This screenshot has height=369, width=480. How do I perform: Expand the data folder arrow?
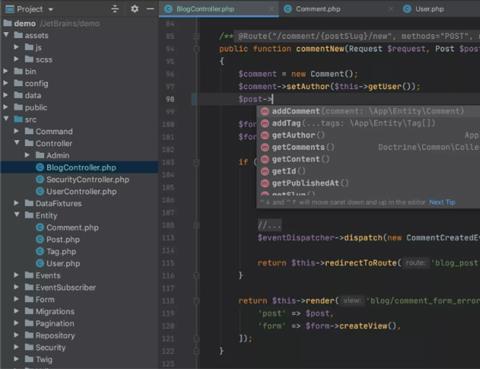6,95
